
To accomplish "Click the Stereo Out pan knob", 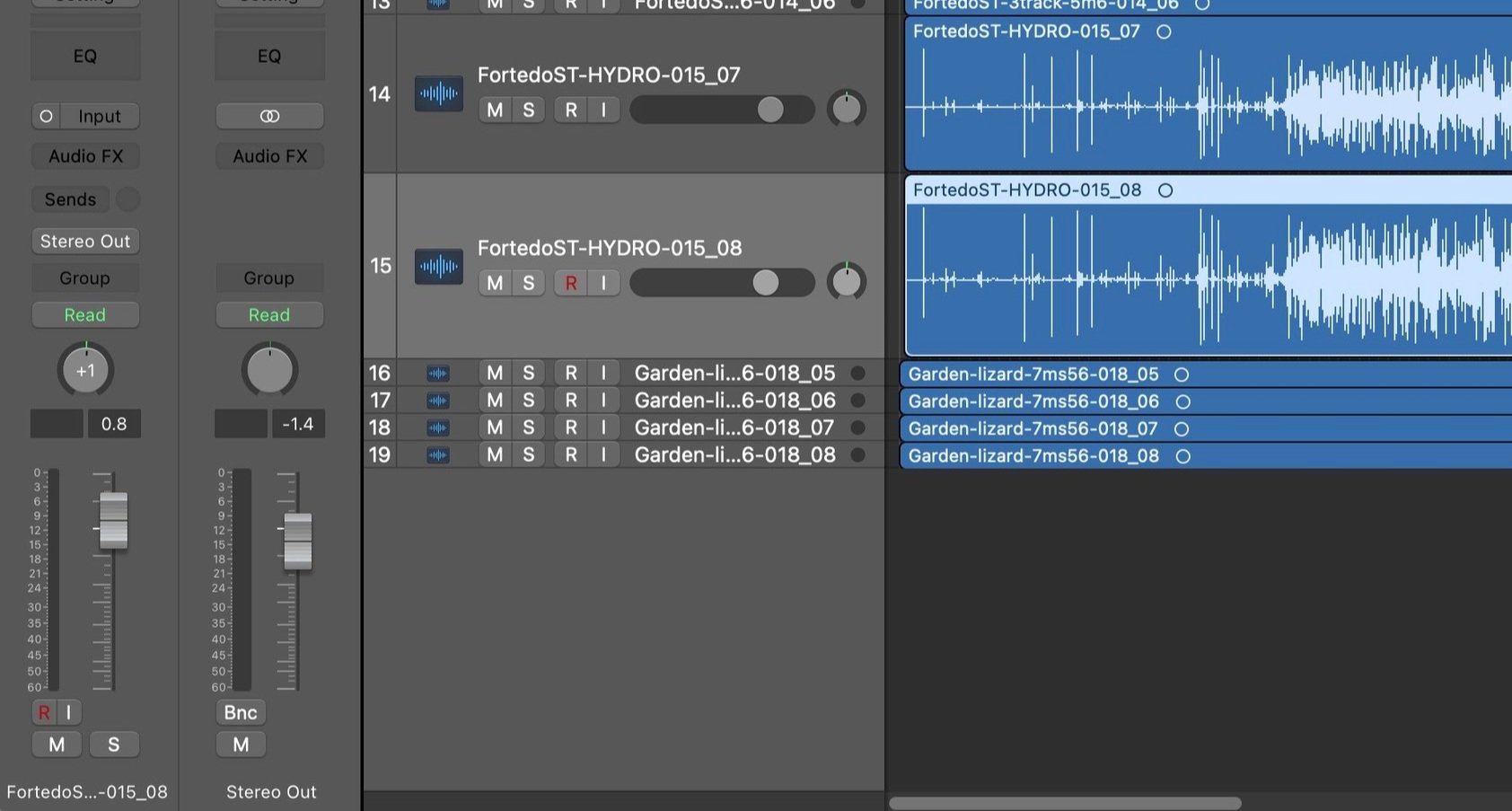I will pos(269,370).
